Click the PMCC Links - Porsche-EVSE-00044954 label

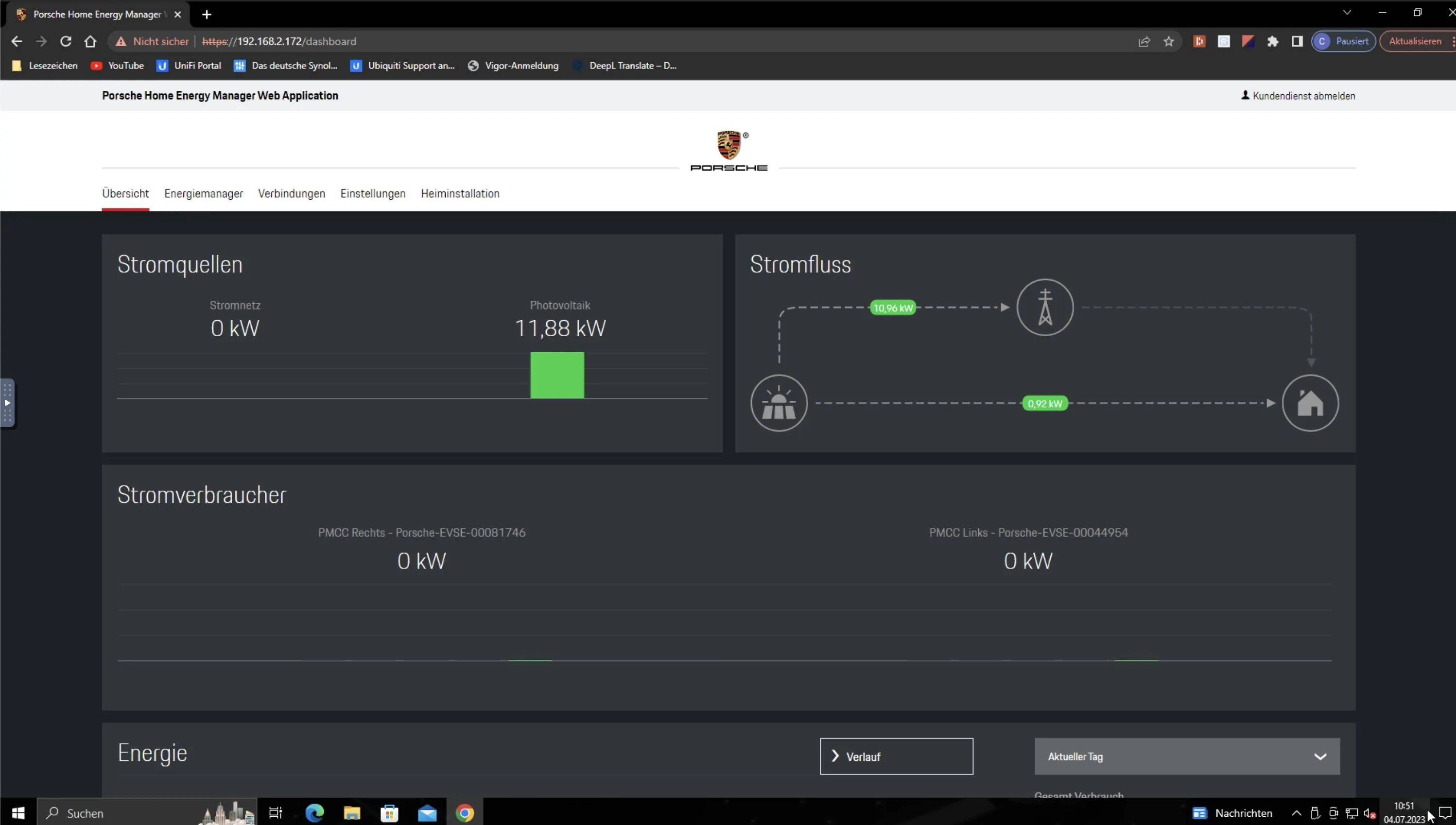(1028, 533)
